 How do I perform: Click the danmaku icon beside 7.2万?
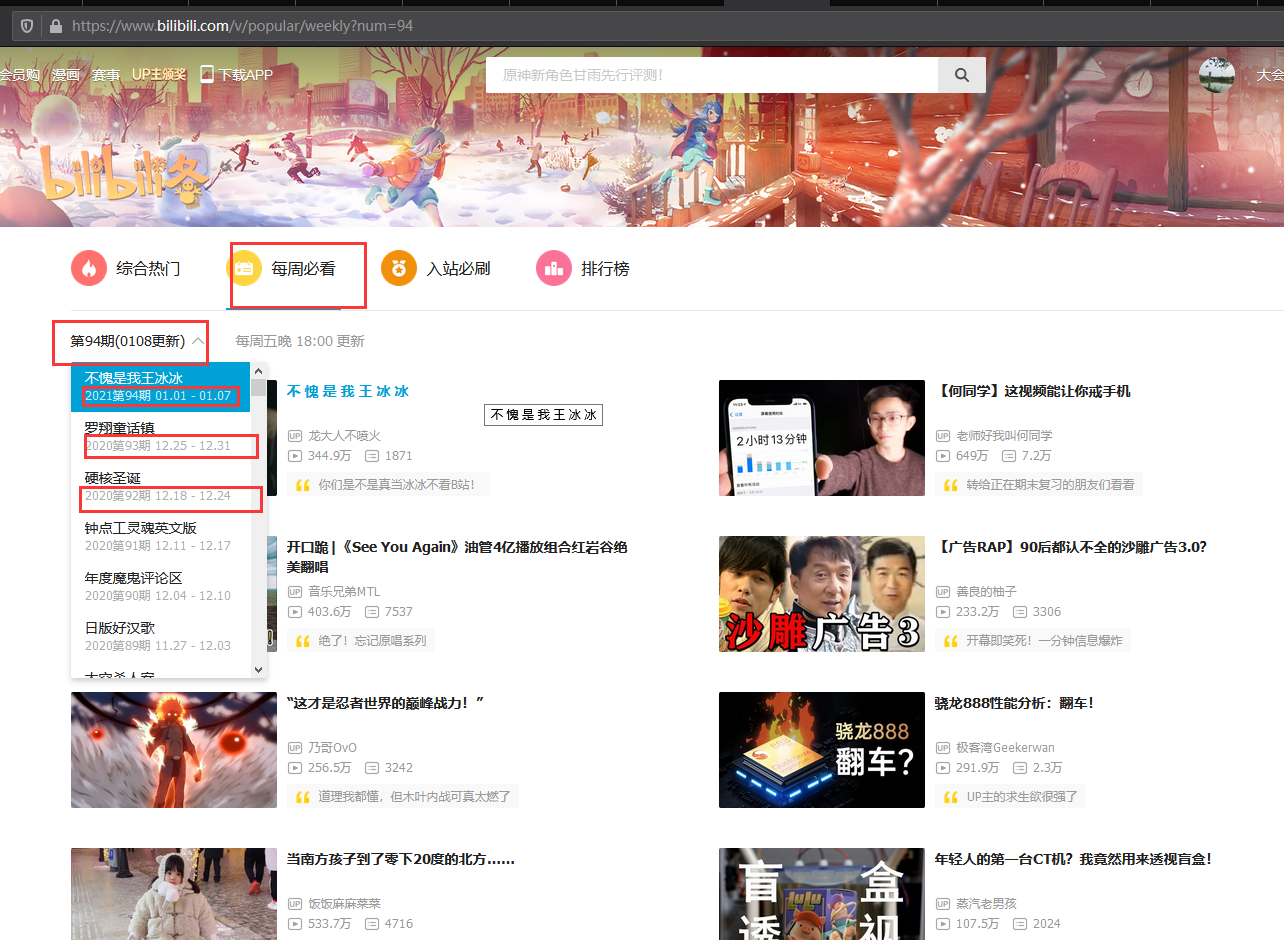[1007, 456]
